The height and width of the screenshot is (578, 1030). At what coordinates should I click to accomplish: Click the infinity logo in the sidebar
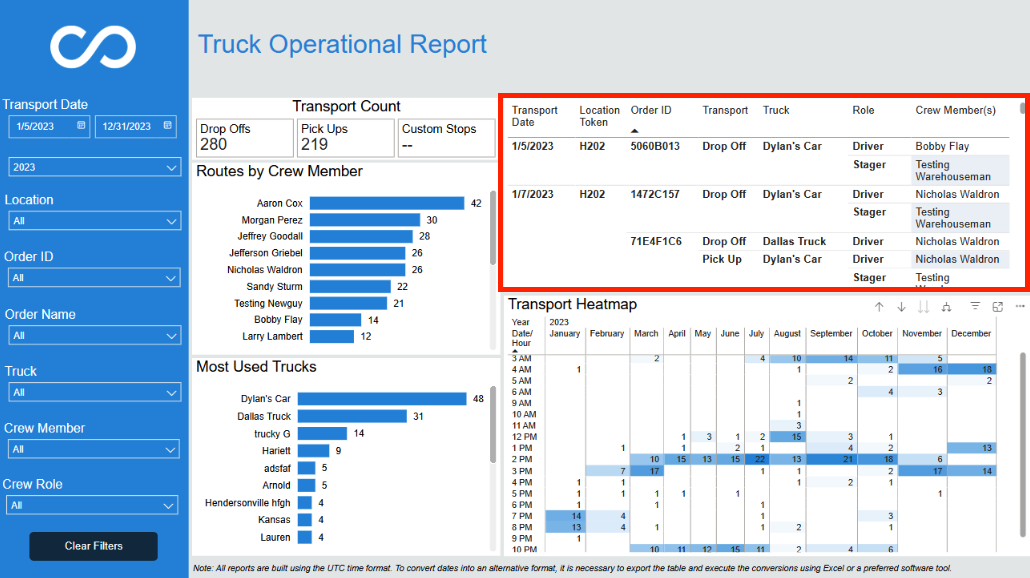click(x=93, y=47)
